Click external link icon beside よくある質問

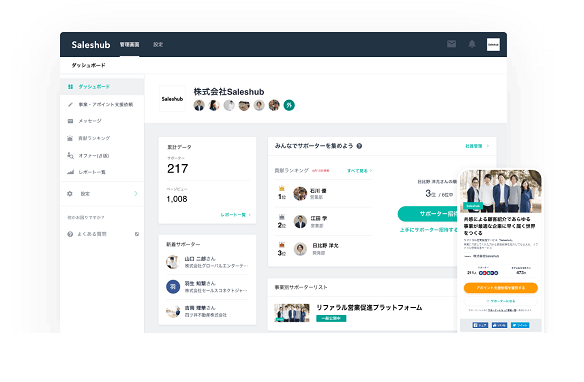pyautogui.click(x=137, y=234)
